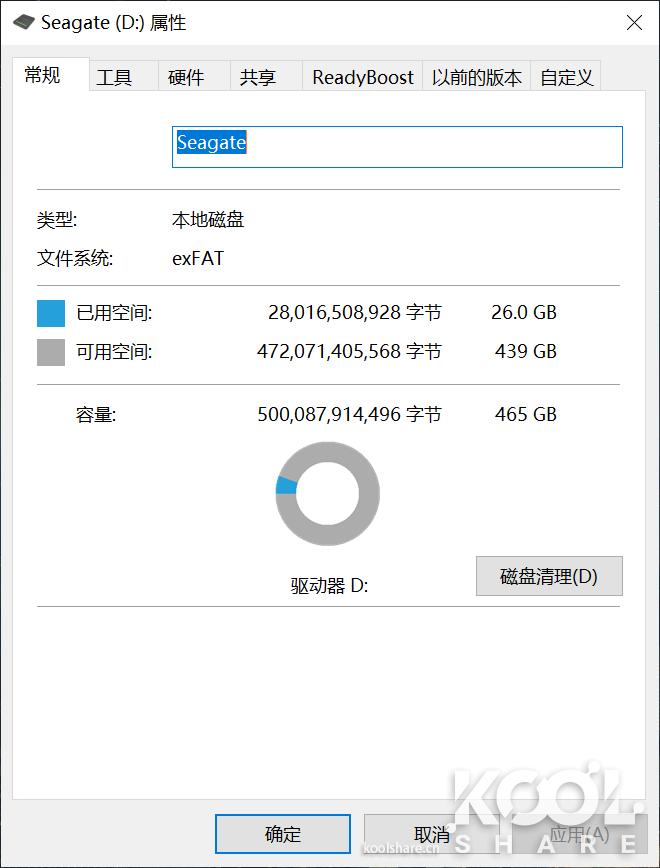Click the 28,016,508,928 字节 value

[355, 313]
